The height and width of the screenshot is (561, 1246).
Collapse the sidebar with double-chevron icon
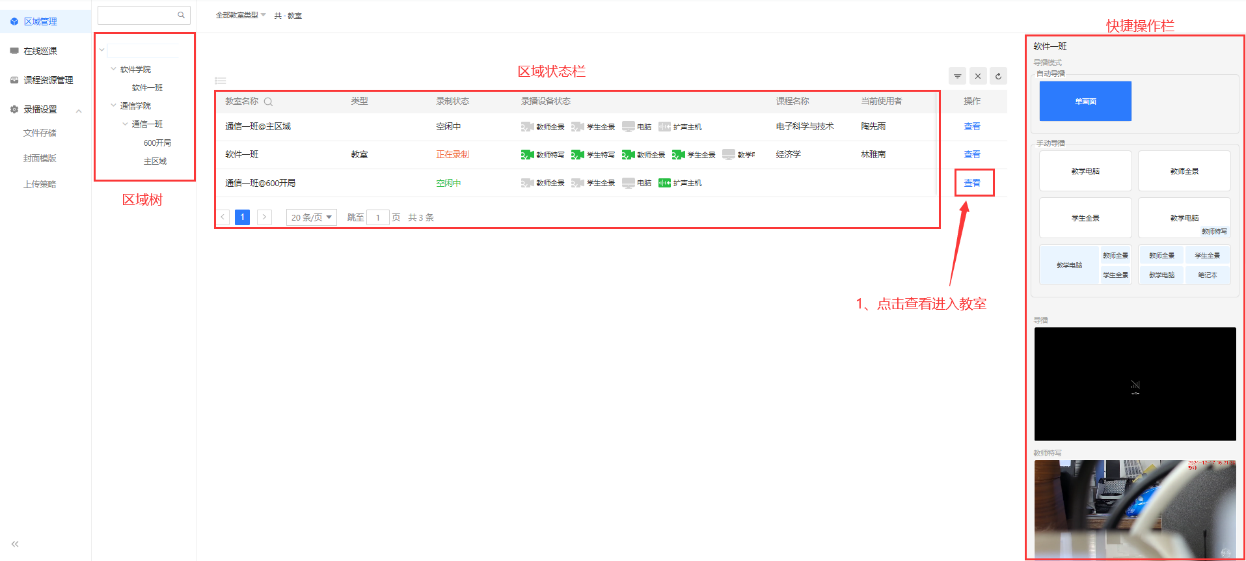point(15,543)
